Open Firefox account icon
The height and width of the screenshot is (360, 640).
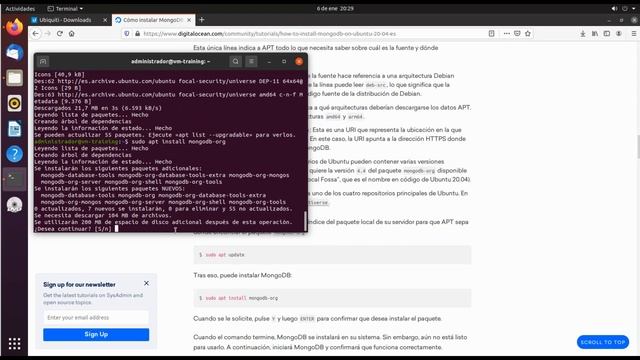coord(619,33)
